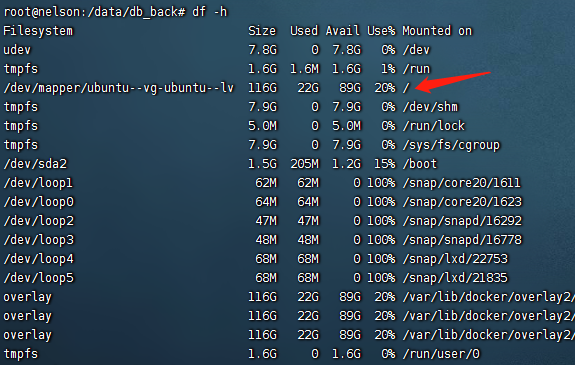575x365 pixels.
Task: Click the 5.0M size of /run/lock
Action: click(263, 126)
